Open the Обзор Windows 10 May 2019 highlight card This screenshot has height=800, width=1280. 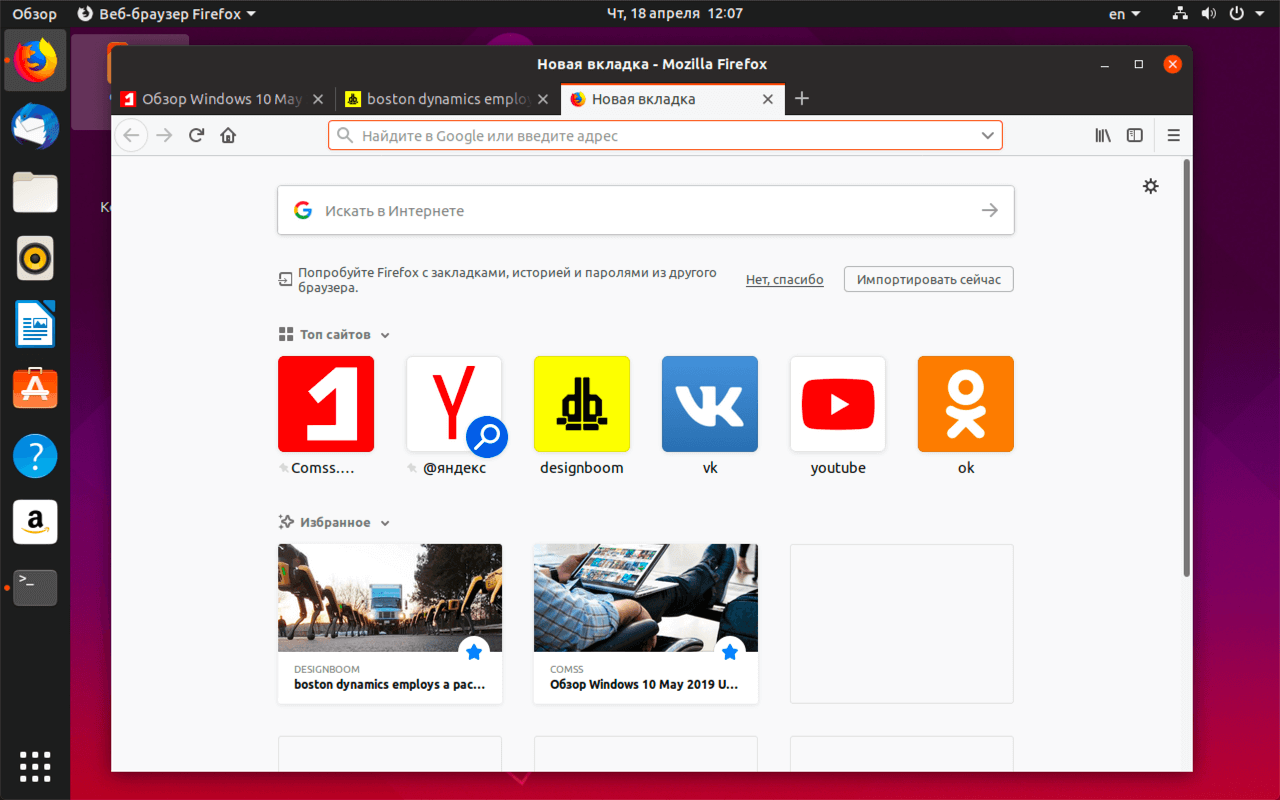[646, 624]
